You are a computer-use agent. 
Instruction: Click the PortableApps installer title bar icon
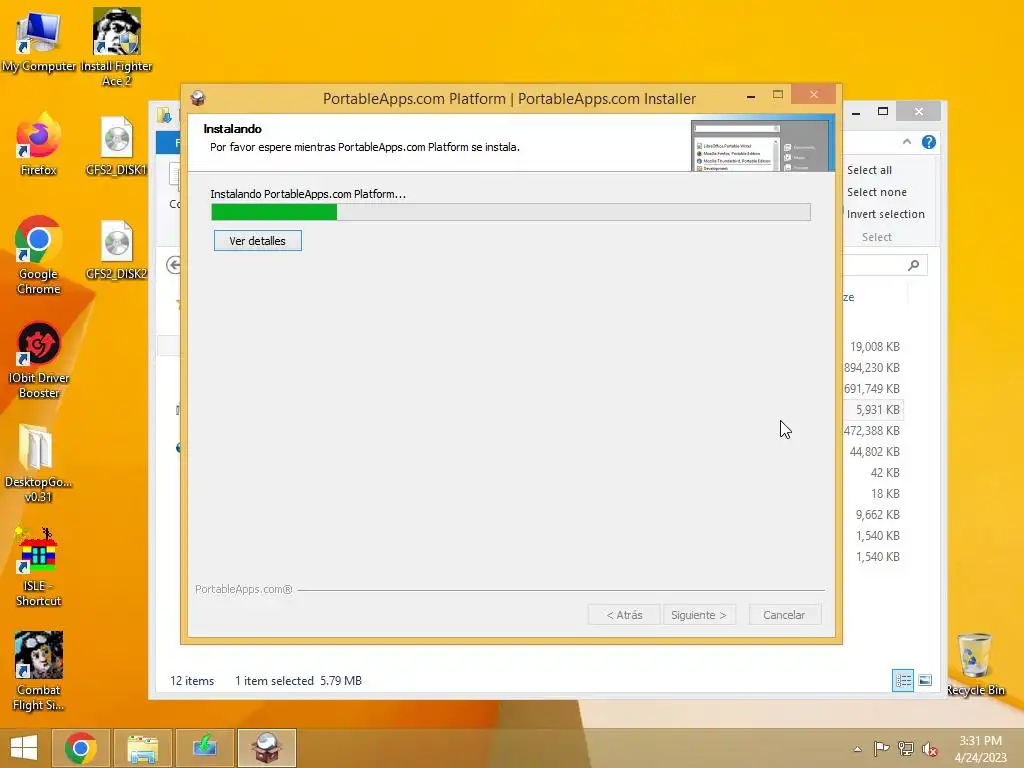(198, 98)
